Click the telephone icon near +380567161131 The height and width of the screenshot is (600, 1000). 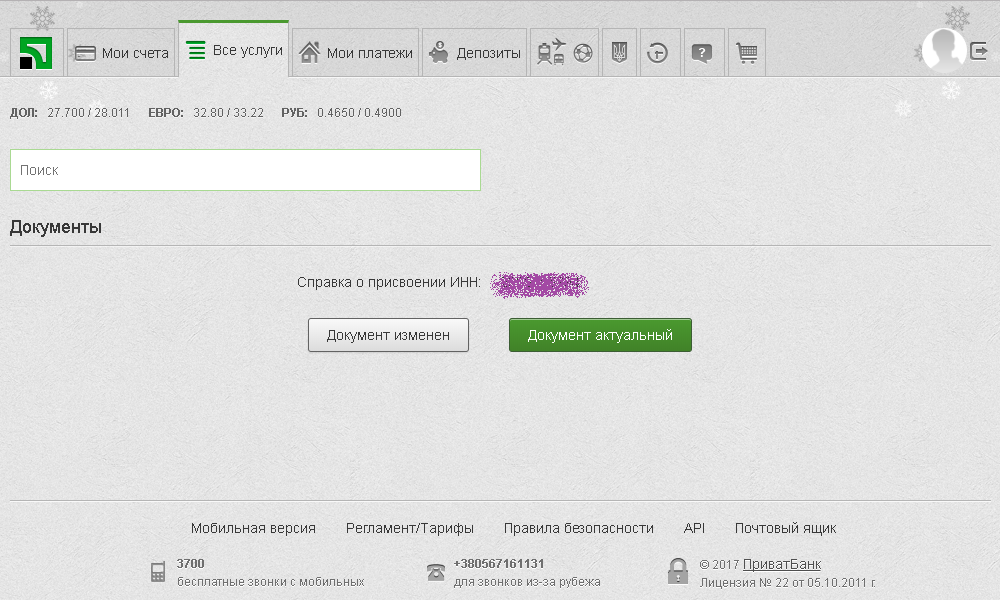[x=436, y=572]
